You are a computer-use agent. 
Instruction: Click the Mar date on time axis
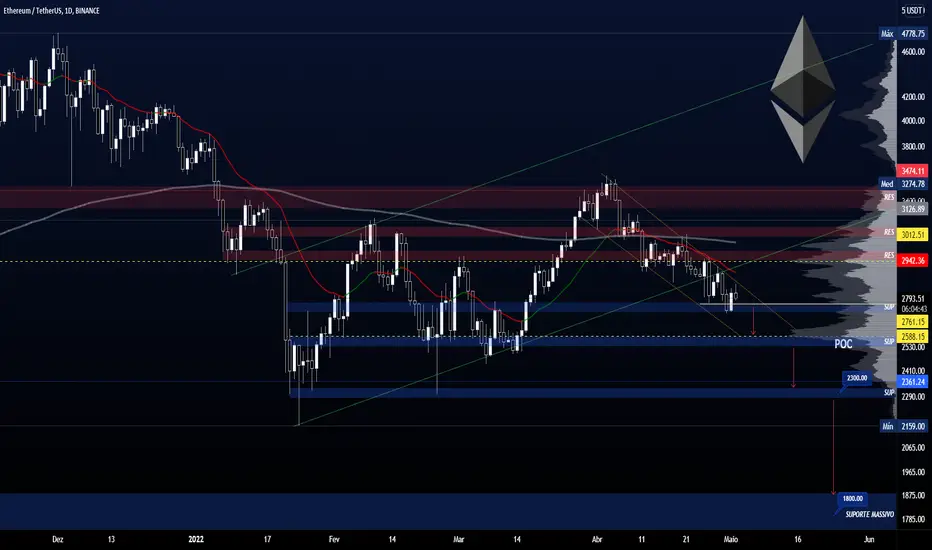458,539
